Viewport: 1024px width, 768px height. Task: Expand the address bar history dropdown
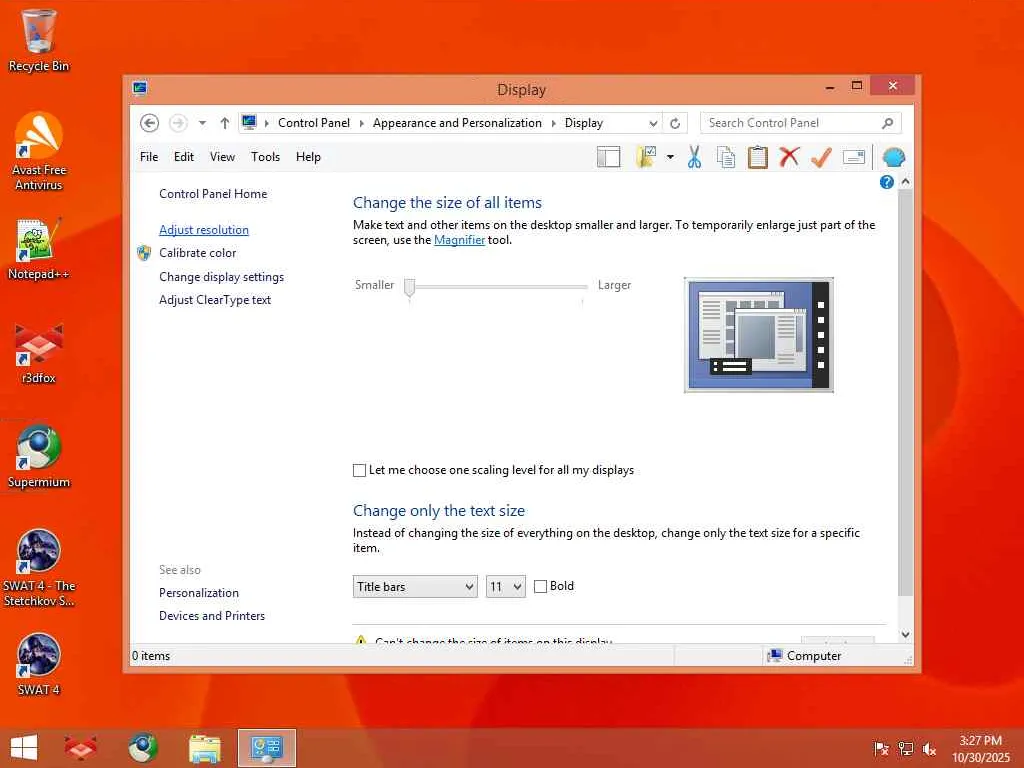click(653, 123)
